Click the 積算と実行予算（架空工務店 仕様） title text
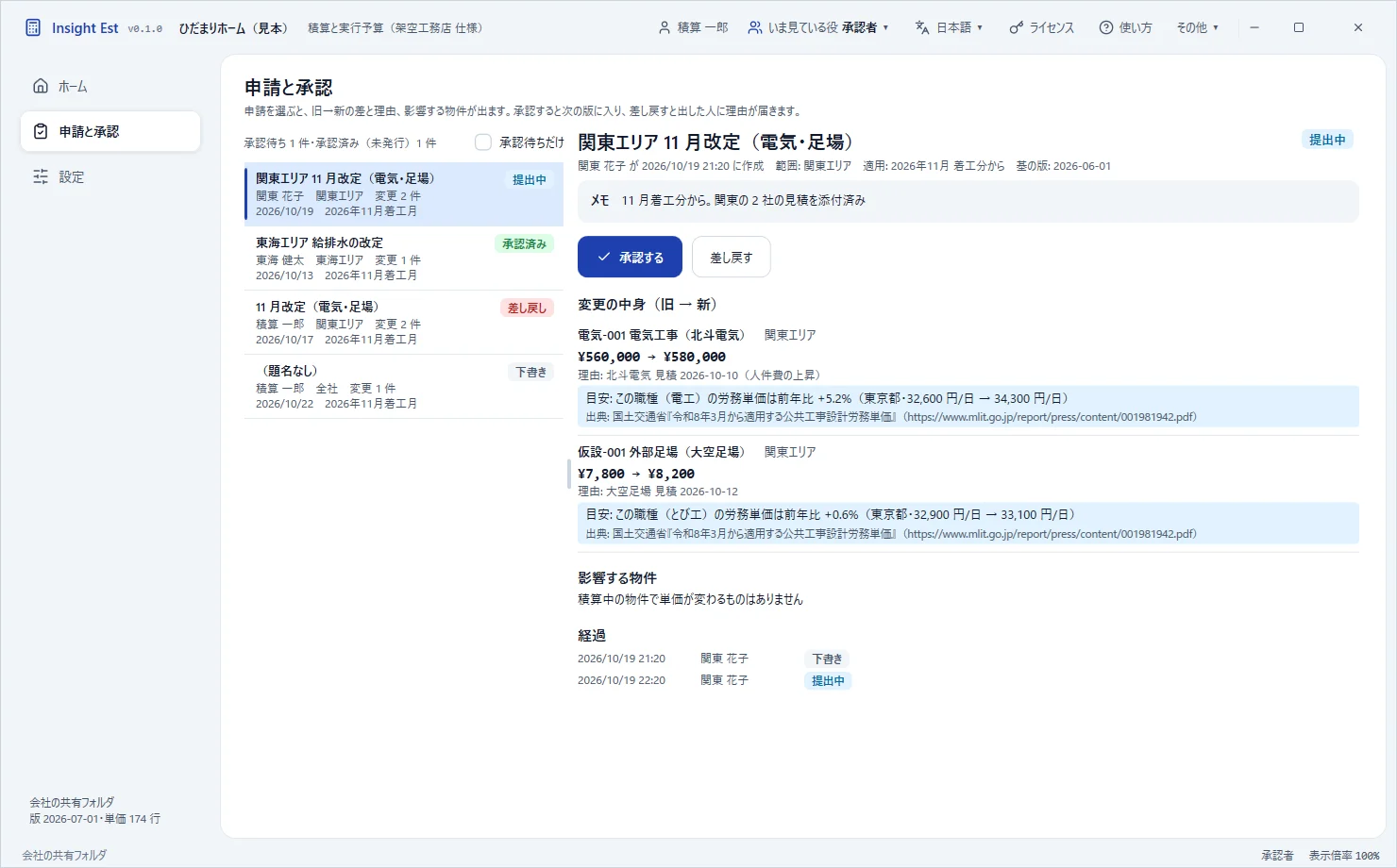The height and width of the screenshot is (868, 1397). (x=396, y=28)
